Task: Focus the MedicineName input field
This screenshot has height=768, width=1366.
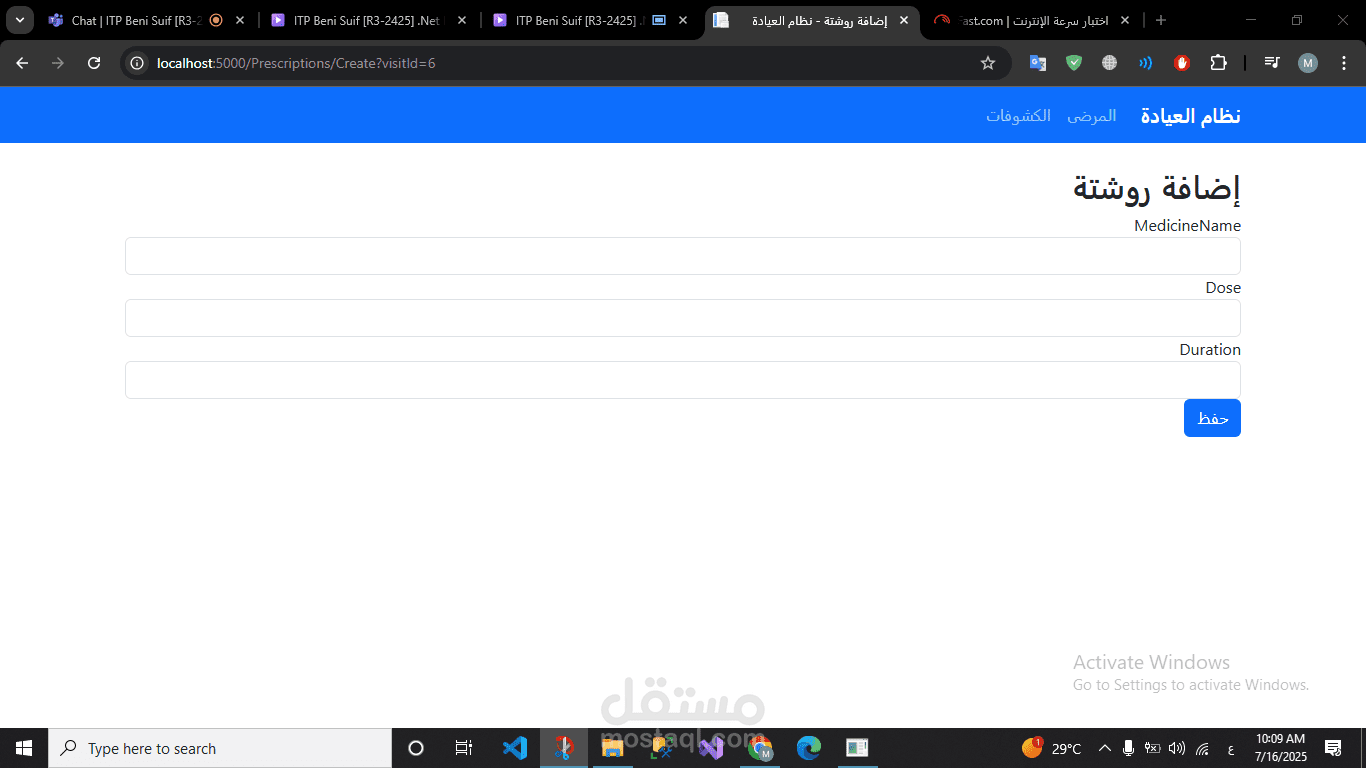Action: (x=683, y=256)
